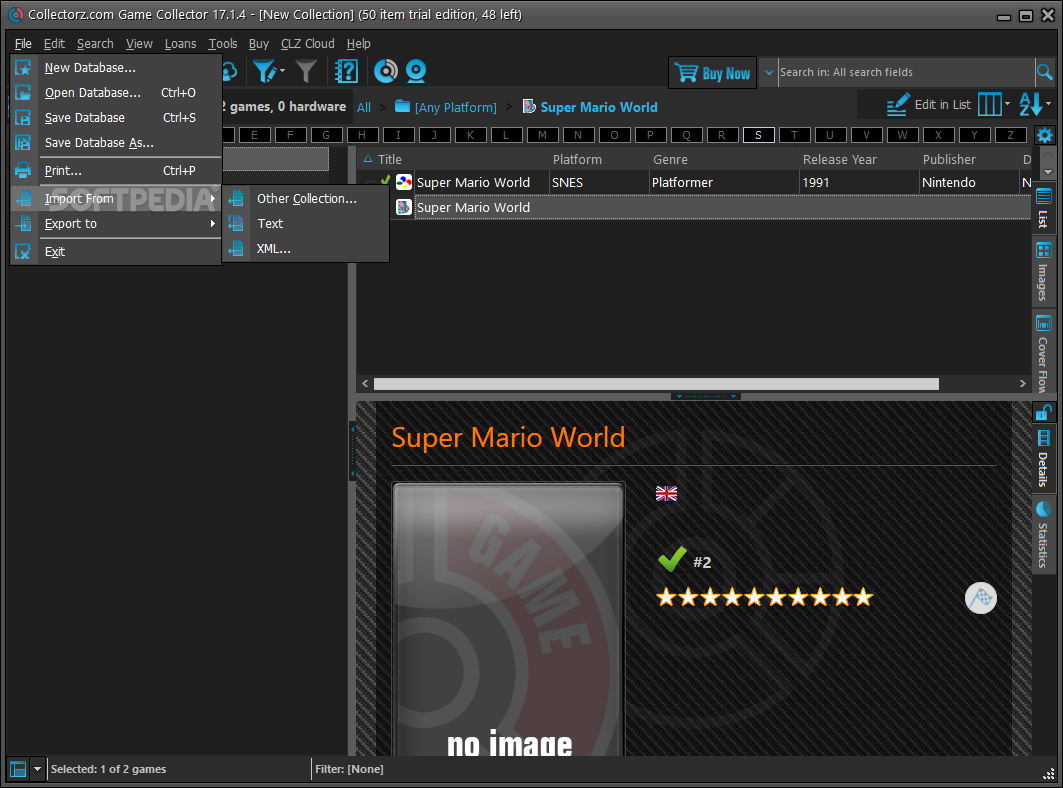Click the list scroll left arrow
This screenshot has width=1063, height=788.
[x=365, y=384]
